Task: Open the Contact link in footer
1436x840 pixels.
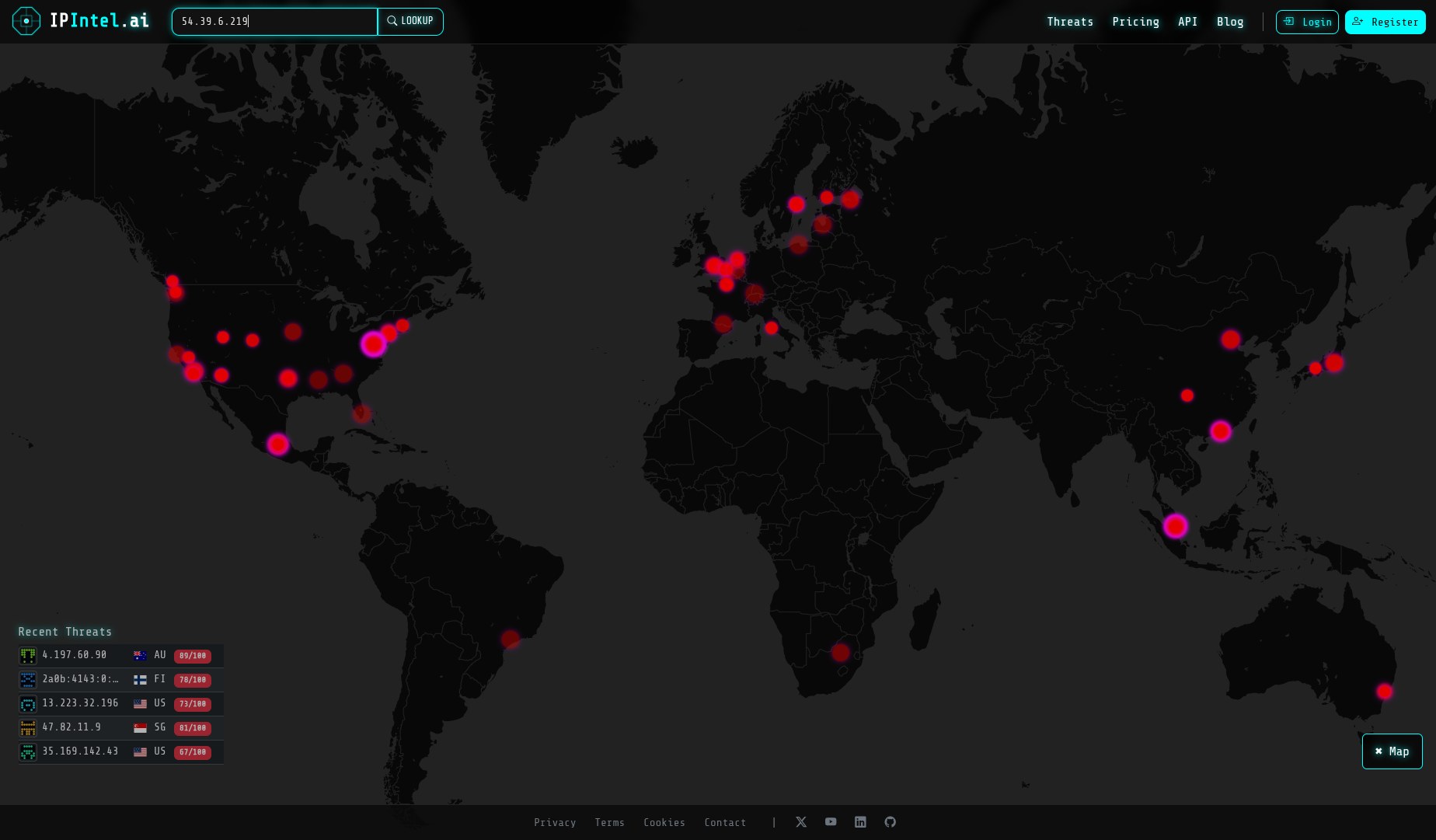Action: click(x=725, y=822)
